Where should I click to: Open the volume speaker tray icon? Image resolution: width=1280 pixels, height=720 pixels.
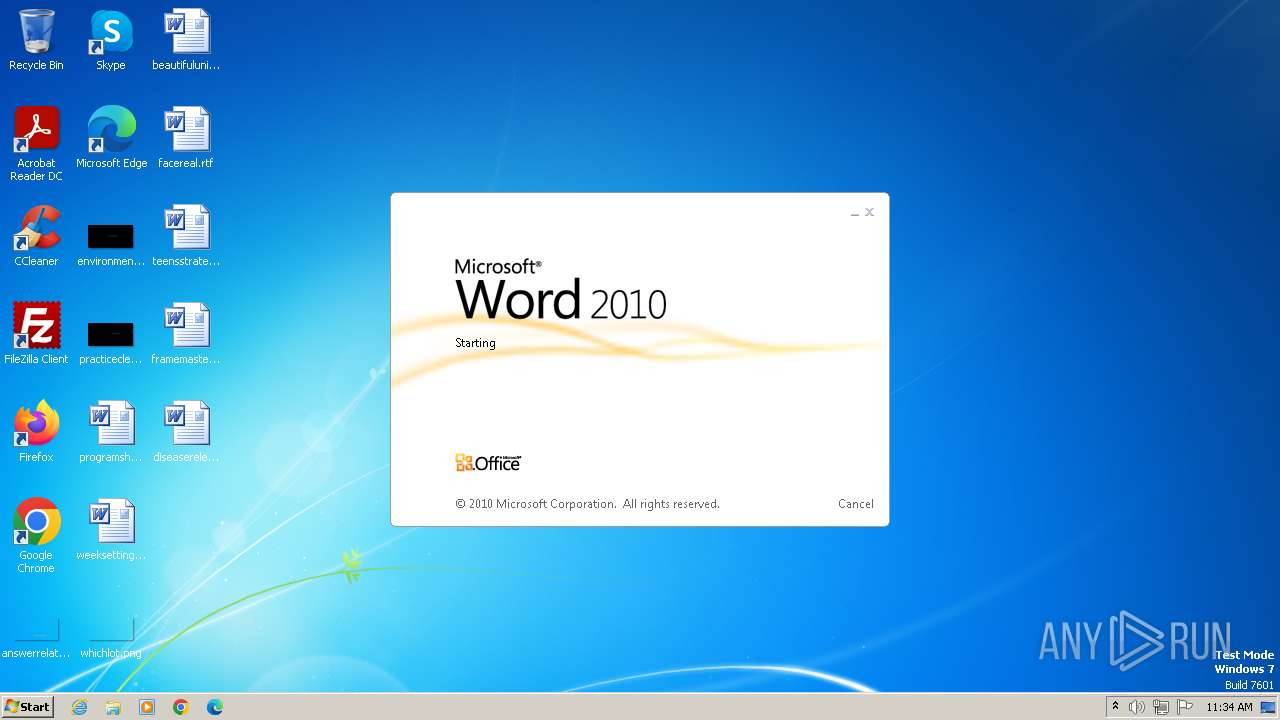[1136, 707]
